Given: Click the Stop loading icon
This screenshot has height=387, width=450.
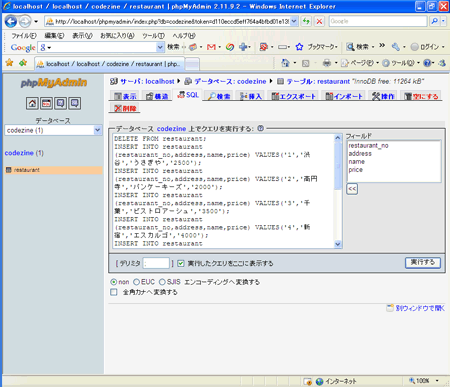Looking at the screenshot, I should point(319,21).
